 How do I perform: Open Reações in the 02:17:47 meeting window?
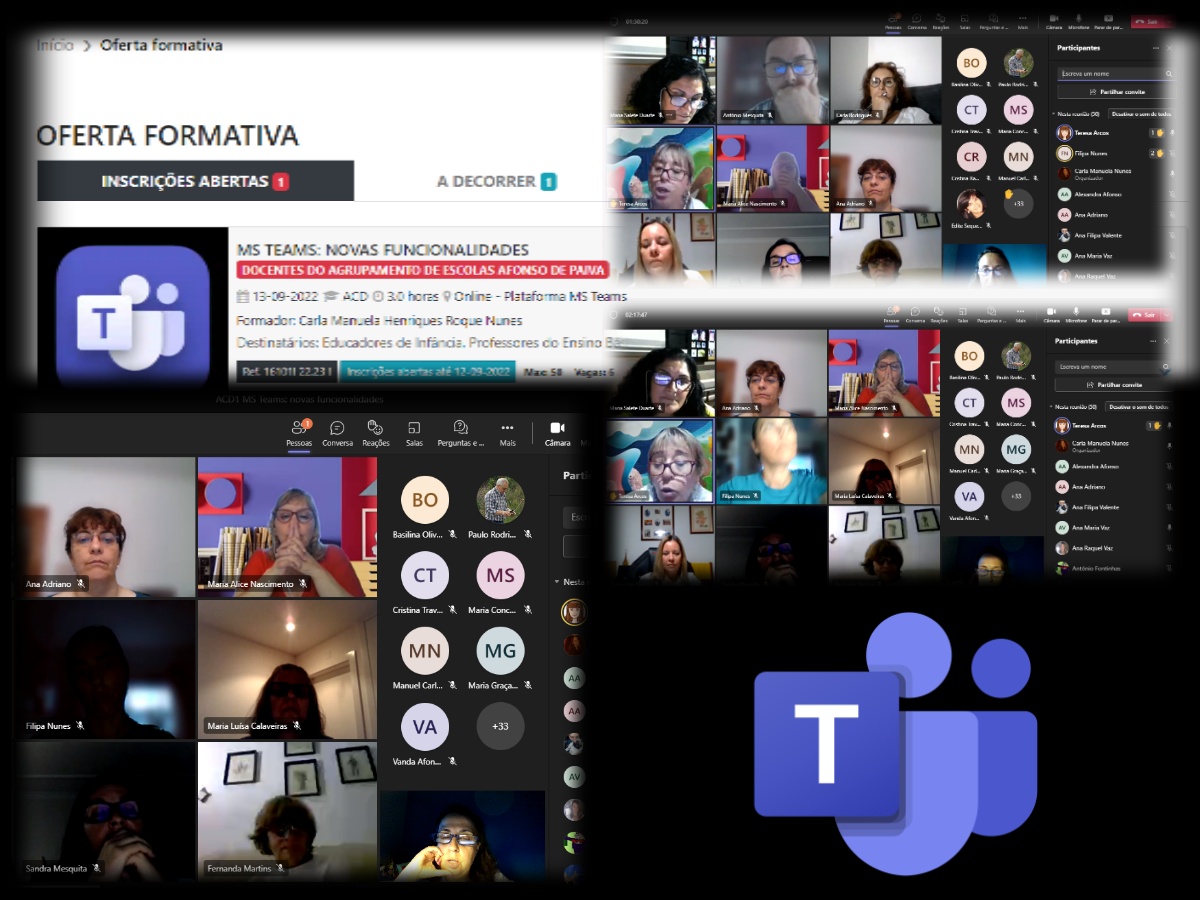click(940, 316)
